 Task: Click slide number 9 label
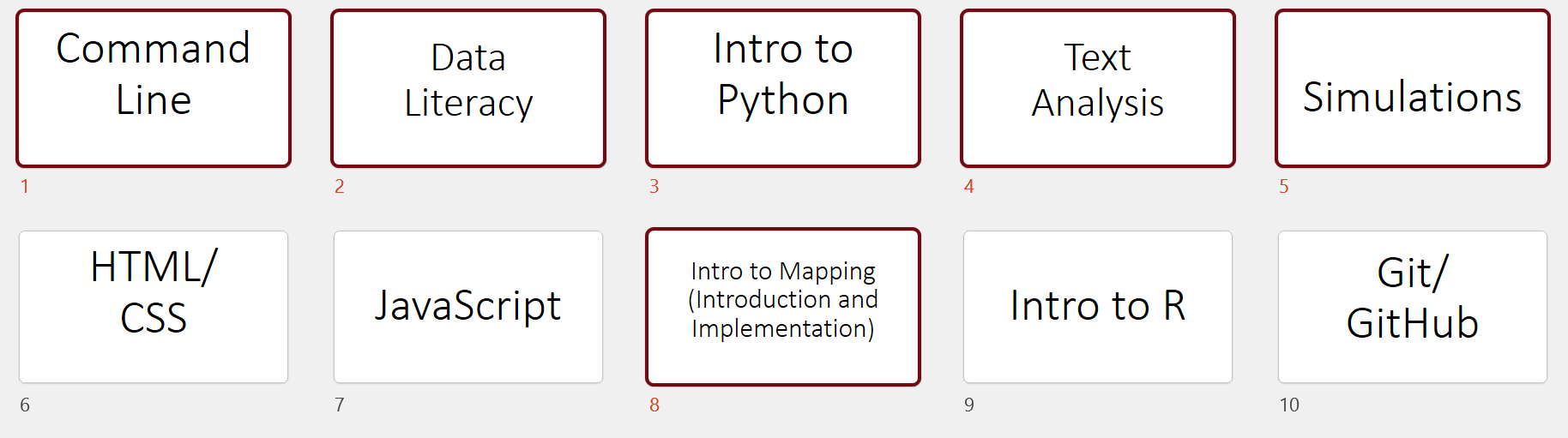[x=969, y=405]
